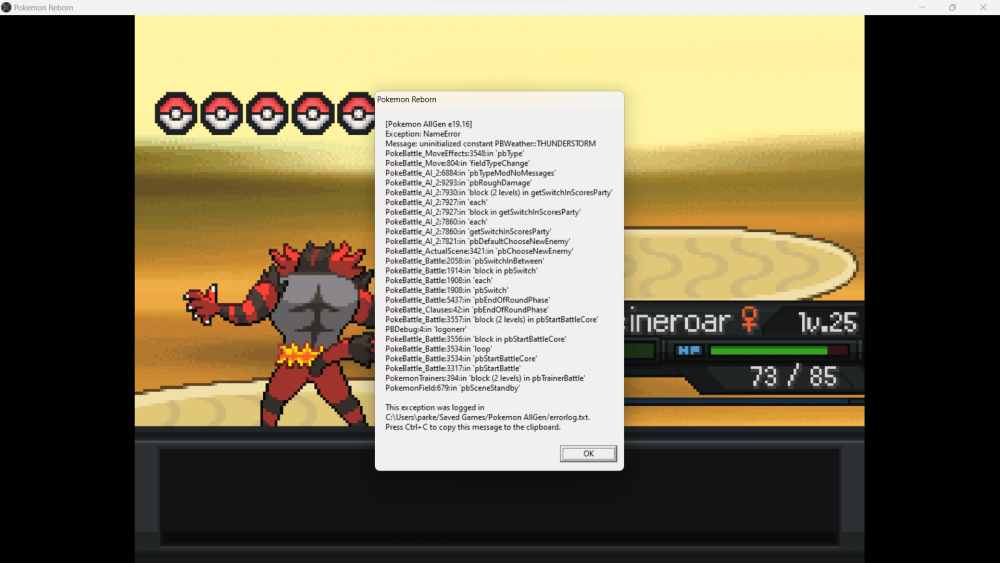This screenshot has height=563, width=1000.
Task: Click the female gender symbol icon
Action: pyautogui.click(x=750, y=319)
